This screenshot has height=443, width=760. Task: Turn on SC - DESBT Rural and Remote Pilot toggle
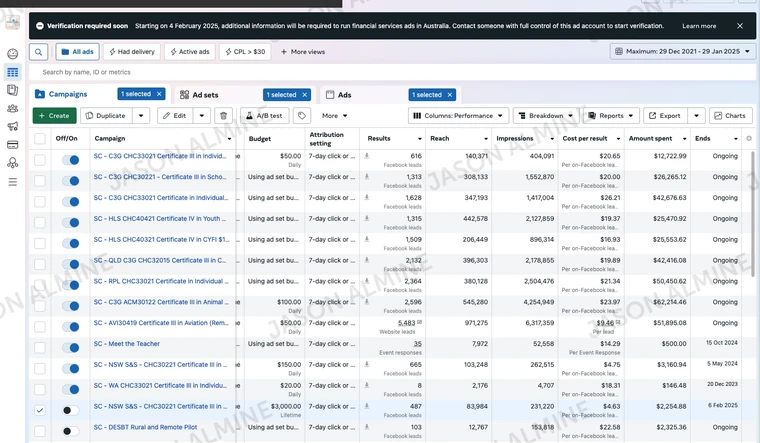(x=71, y=431)
